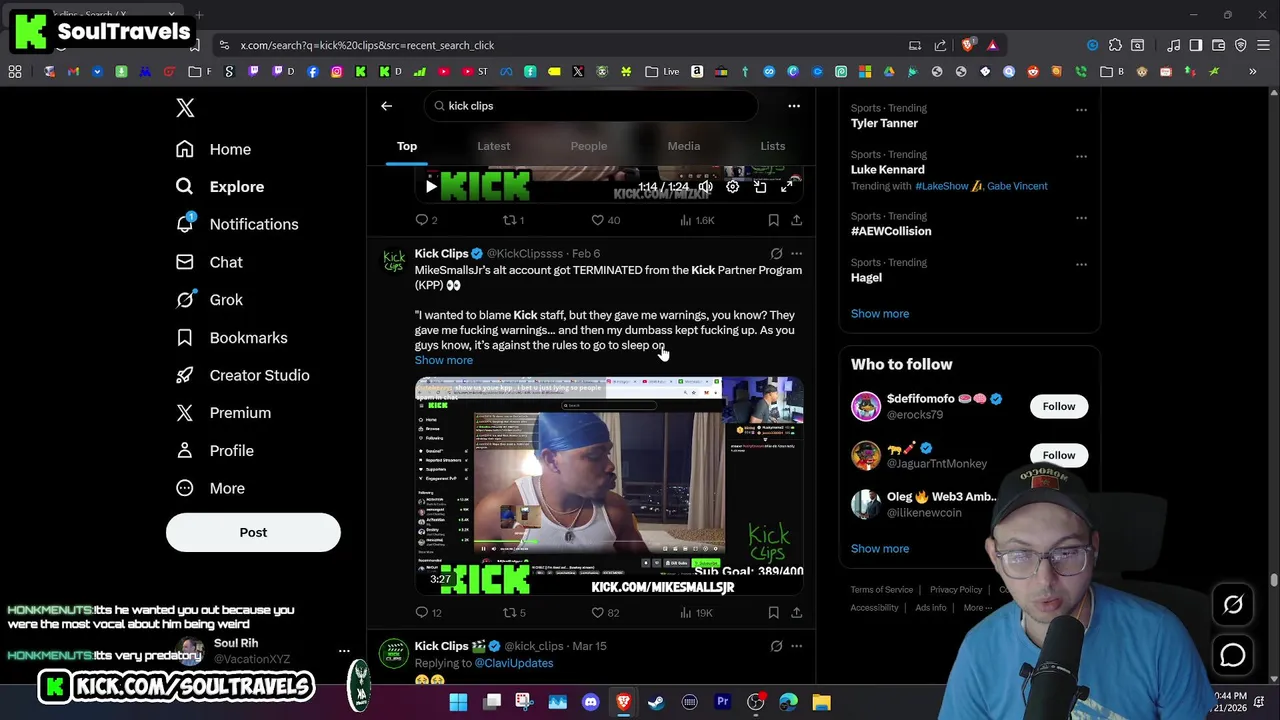
Task: Reply to the post with 2 replies
Action: 427,220
